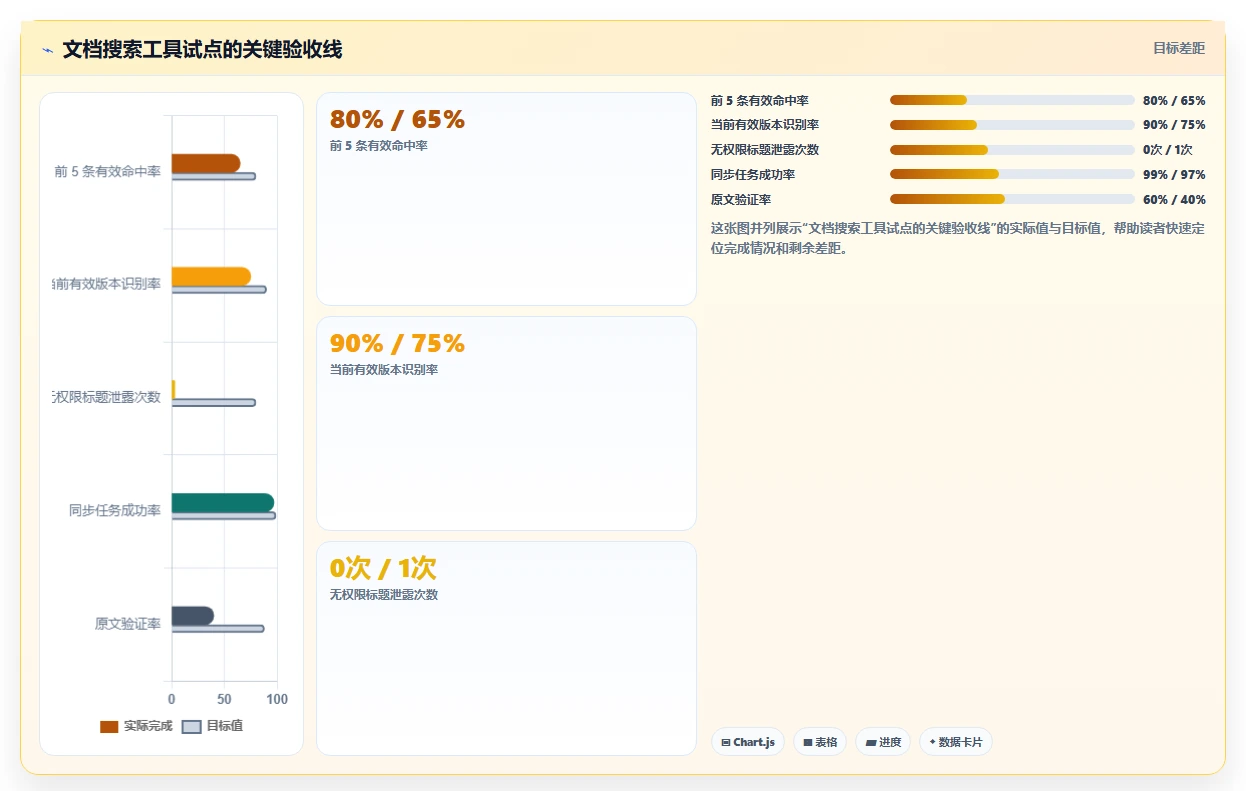Screen dimensions: 1246x791
Task: Click the lightning icon beside the page title
Action: point(47,50)
